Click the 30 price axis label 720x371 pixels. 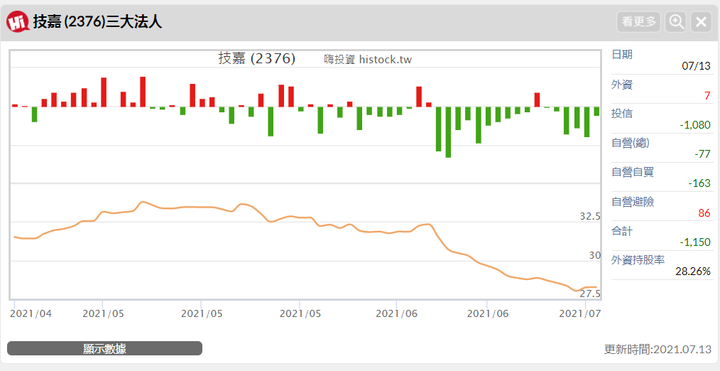coord(595,255)
